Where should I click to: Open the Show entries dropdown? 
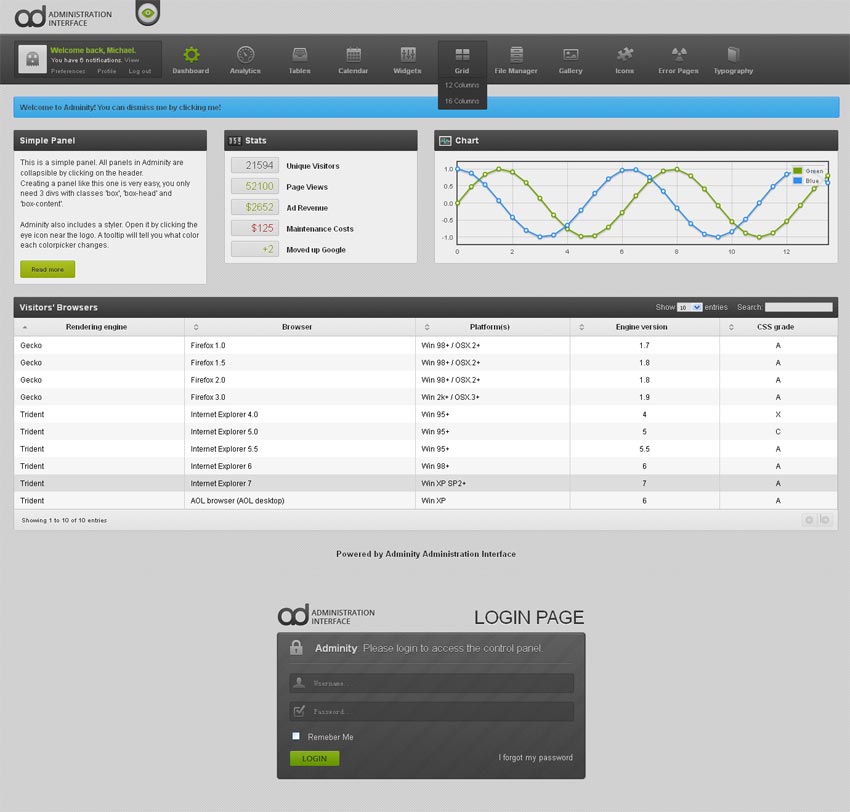(x=689, y=307)
